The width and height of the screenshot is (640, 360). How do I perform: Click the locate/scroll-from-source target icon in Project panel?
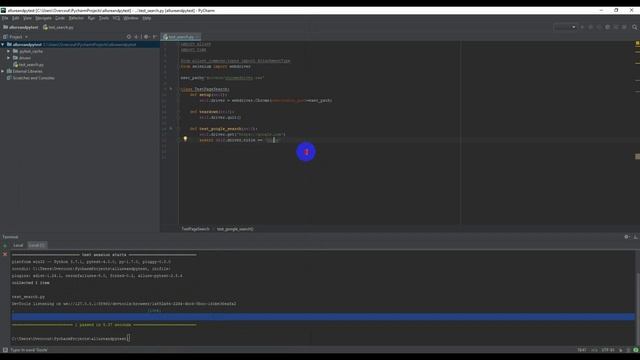click(x=129, y=37)
